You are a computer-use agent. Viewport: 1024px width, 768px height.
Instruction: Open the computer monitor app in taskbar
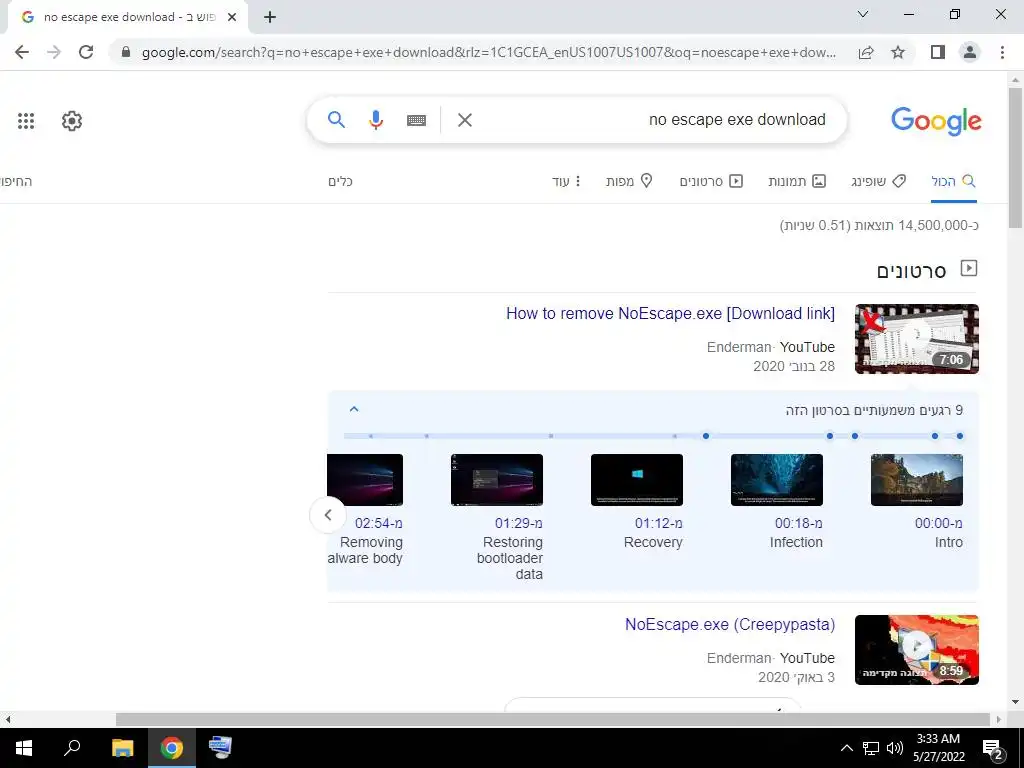click(x=220, y=748)
